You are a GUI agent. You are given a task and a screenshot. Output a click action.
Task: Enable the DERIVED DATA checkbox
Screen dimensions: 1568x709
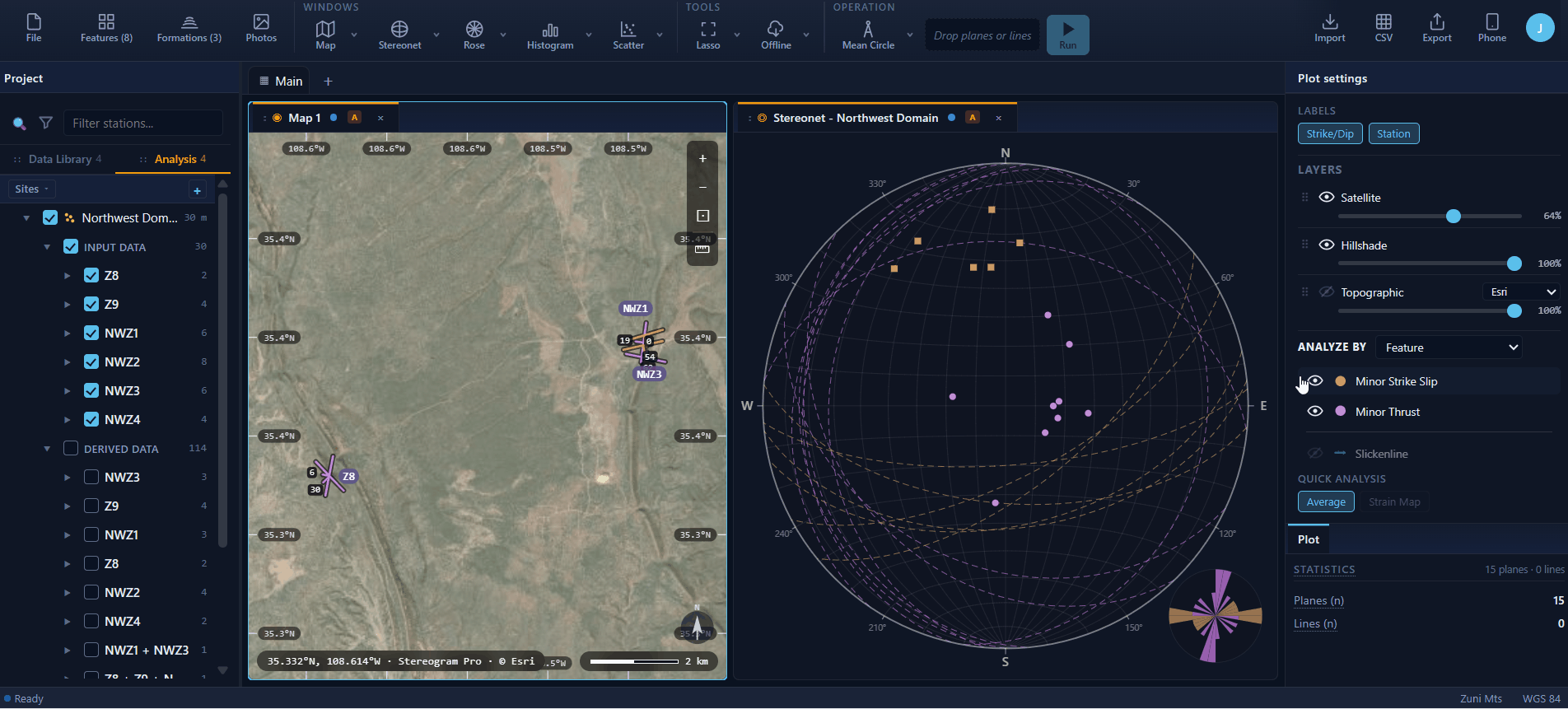71,448
